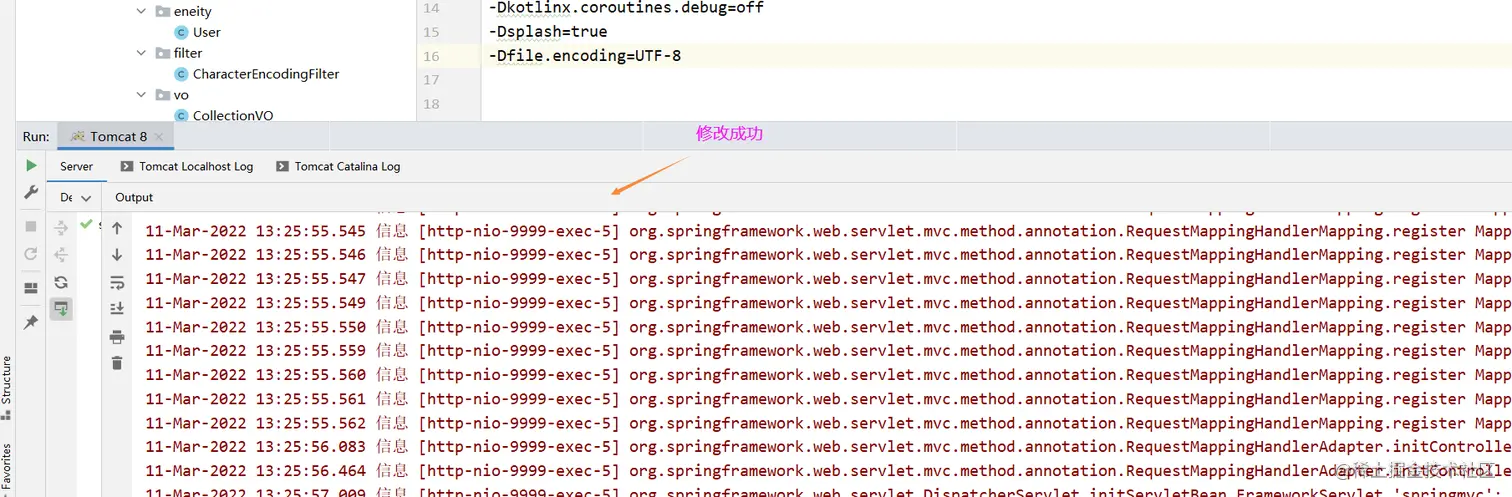This screenshot has width=1512, height=497.
Task: Click line number 17 in gutter
Action: (x=431, y=80)
